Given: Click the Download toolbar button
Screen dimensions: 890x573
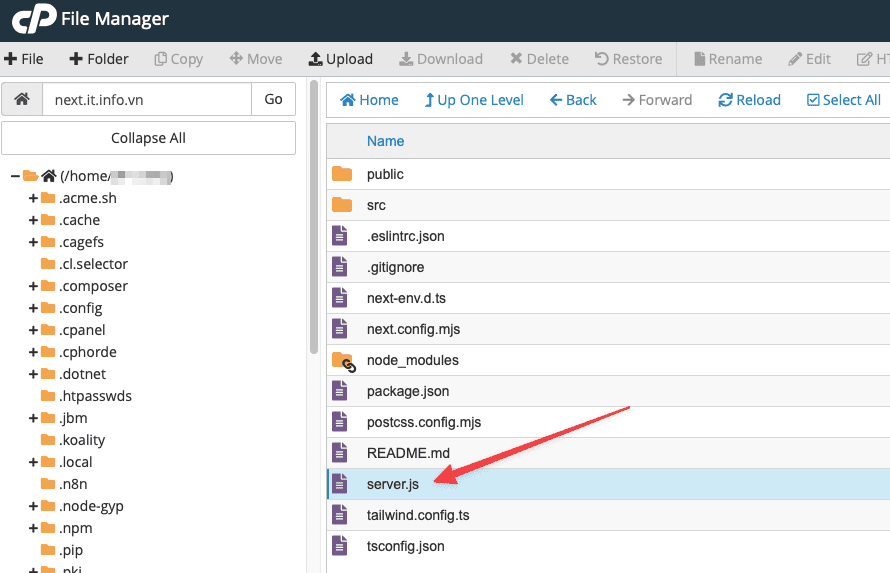Looking at the screenshot, I should 441,59.
